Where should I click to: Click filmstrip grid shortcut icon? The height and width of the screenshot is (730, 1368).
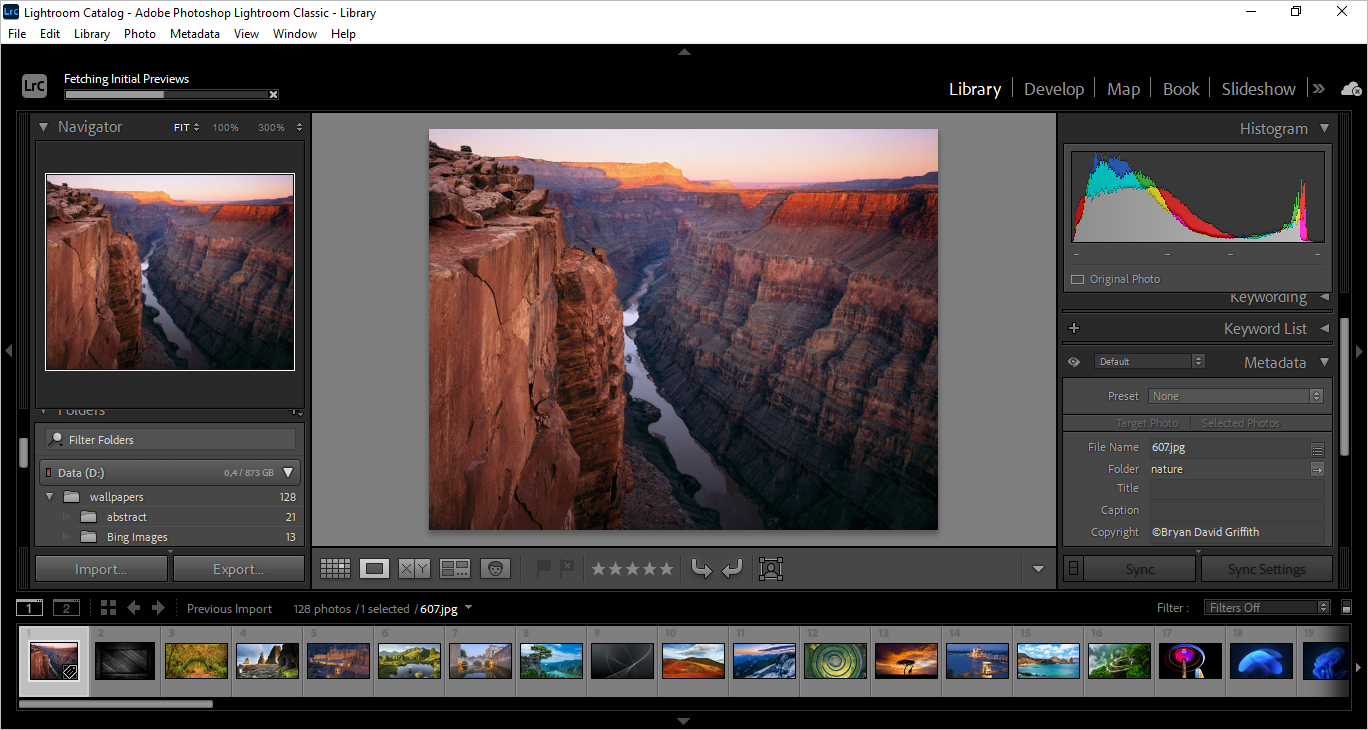click(x=108, y=608)
